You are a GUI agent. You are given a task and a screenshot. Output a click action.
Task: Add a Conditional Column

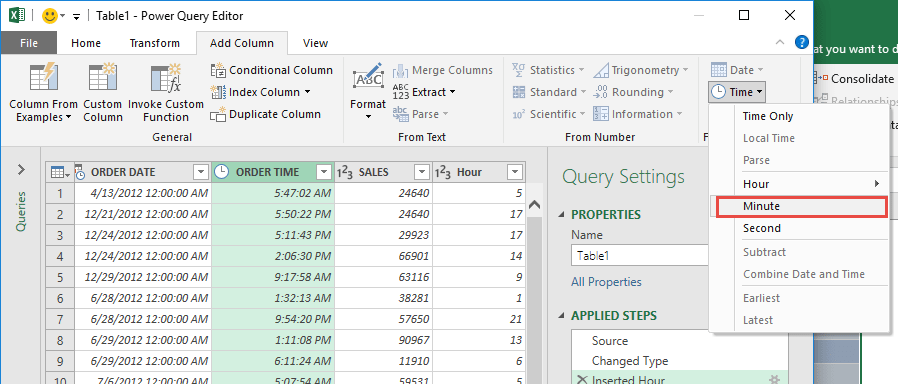tap(271, 70)
